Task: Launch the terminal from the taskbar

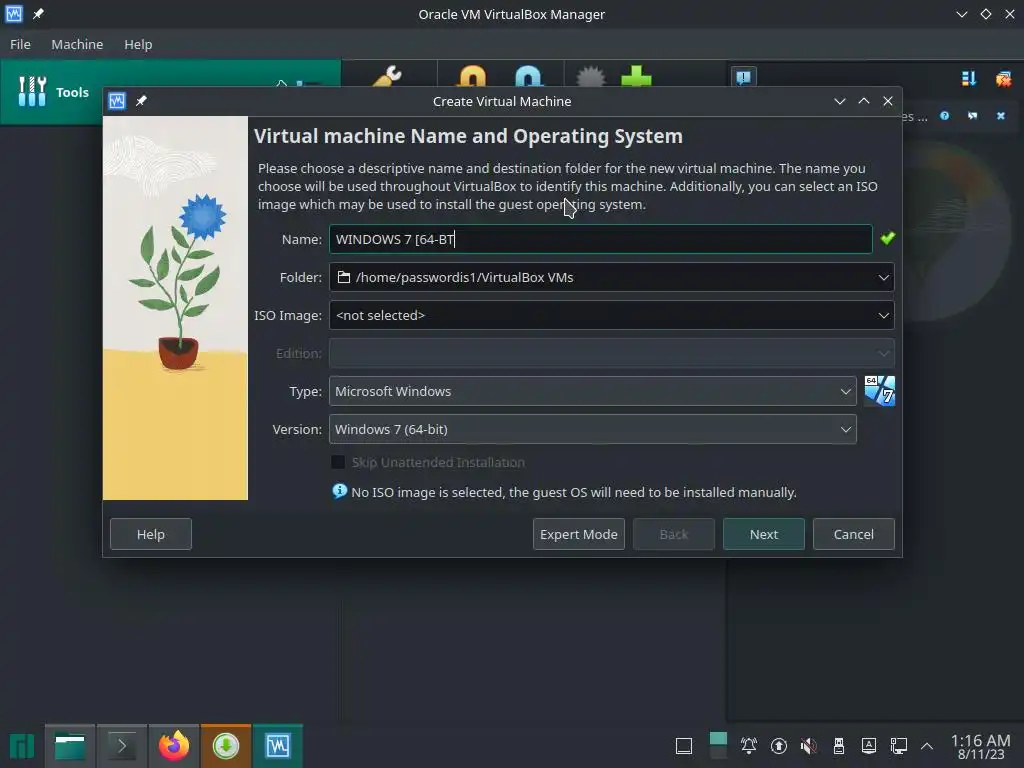Action: pos(121,746)
